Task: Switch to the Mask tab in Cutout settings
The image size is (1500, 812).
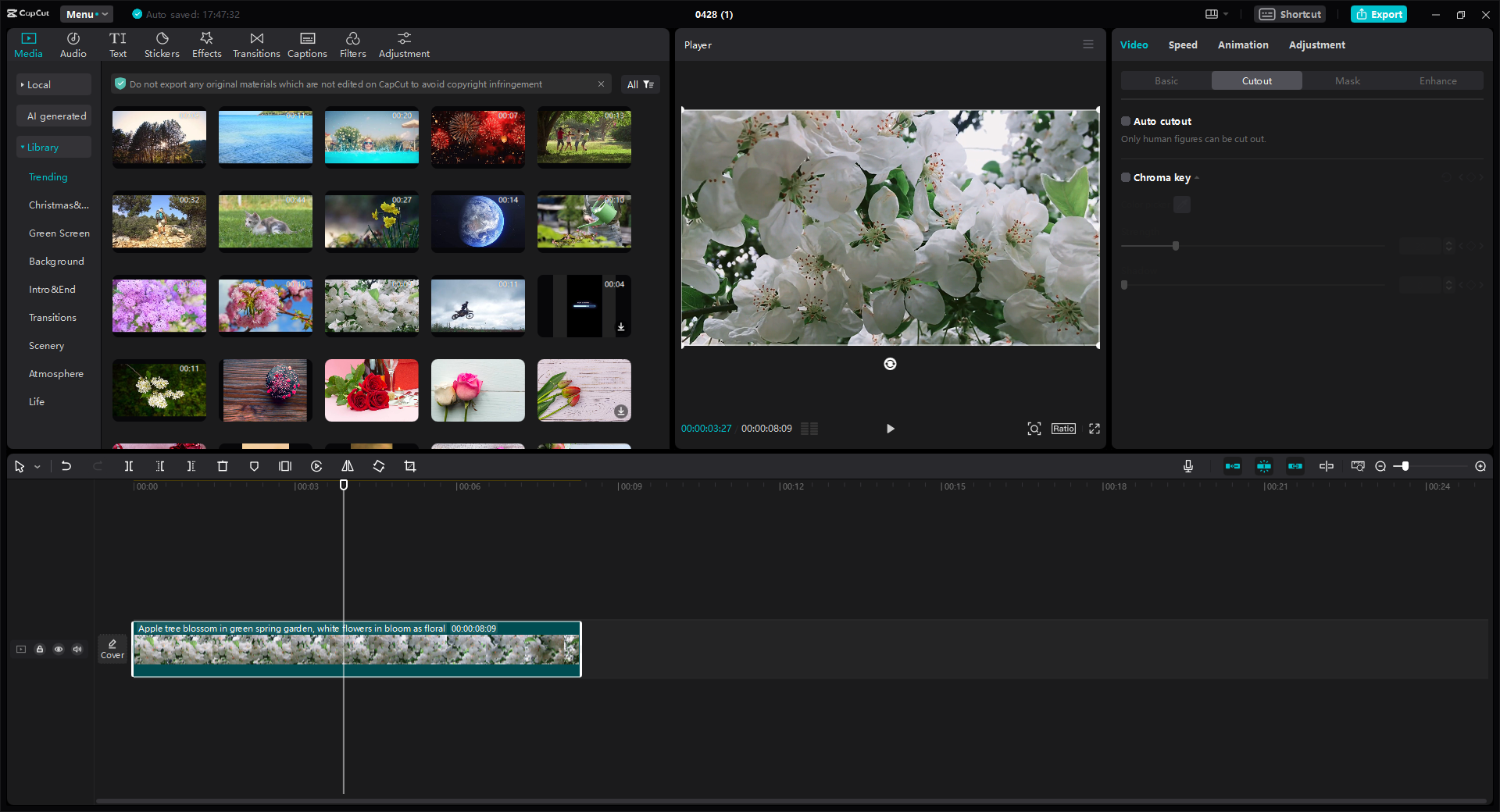Action: pyautogui.click(x=1347, y=80)
